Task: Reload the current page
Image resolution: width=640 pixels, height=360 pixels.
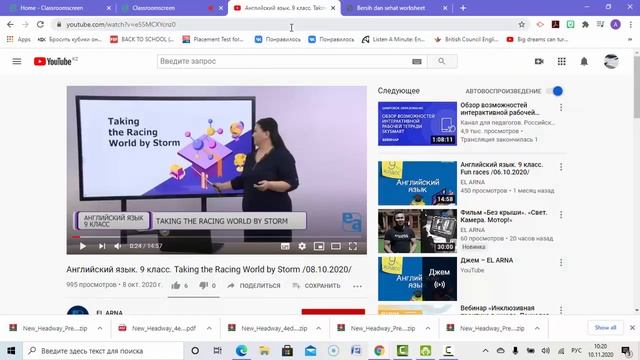Action: click(x=40, y=24)
